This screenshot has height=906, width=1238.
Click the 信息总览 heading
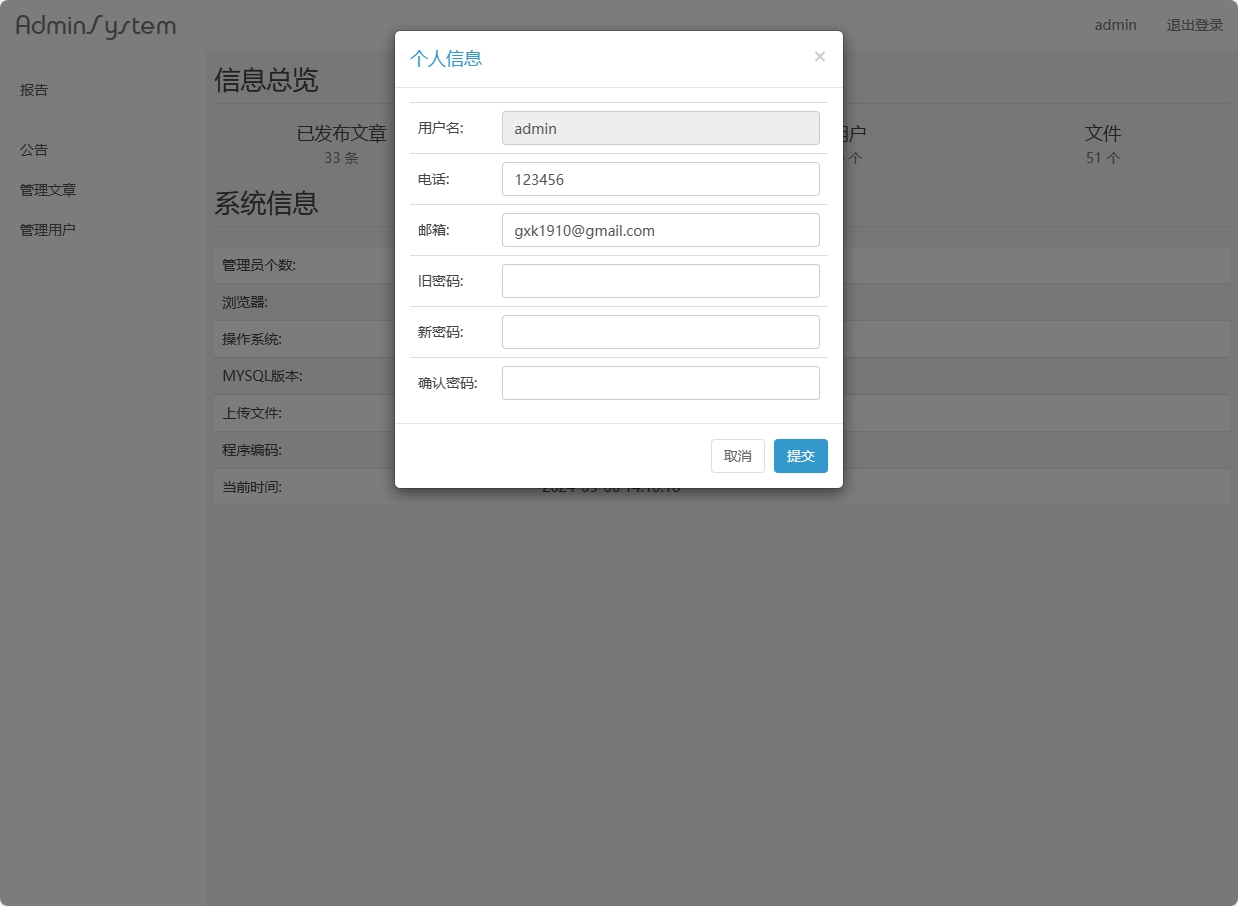[x=266, y=81]
